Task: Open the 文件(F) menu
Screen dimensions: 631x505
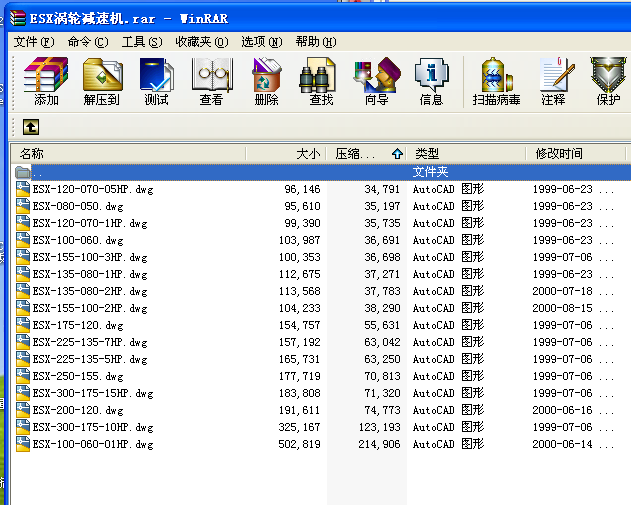Action: coord(34,41)
